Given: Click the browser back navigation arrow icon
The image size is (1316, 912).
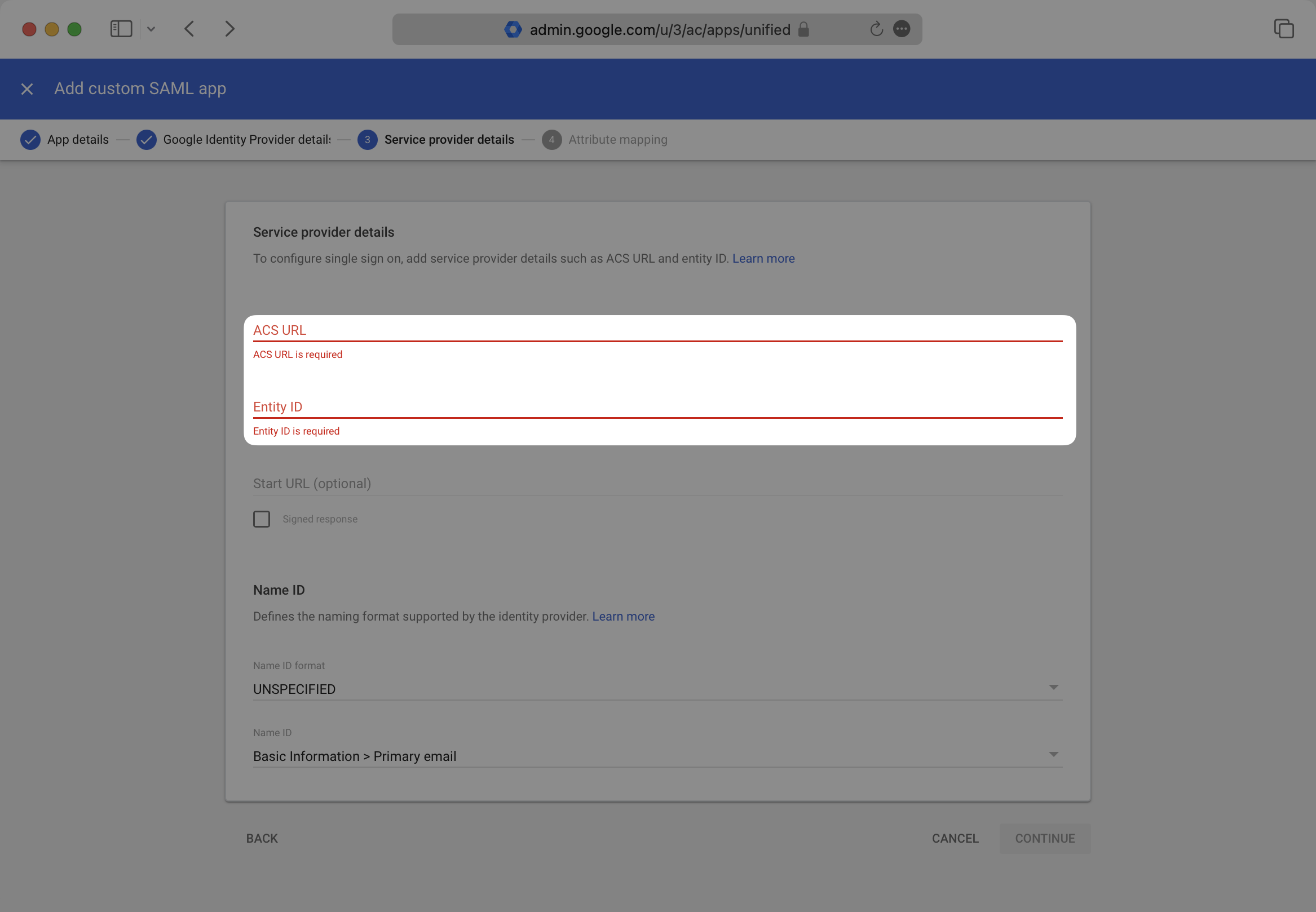Looking at the screenshot, I should (x=189, y=28).
